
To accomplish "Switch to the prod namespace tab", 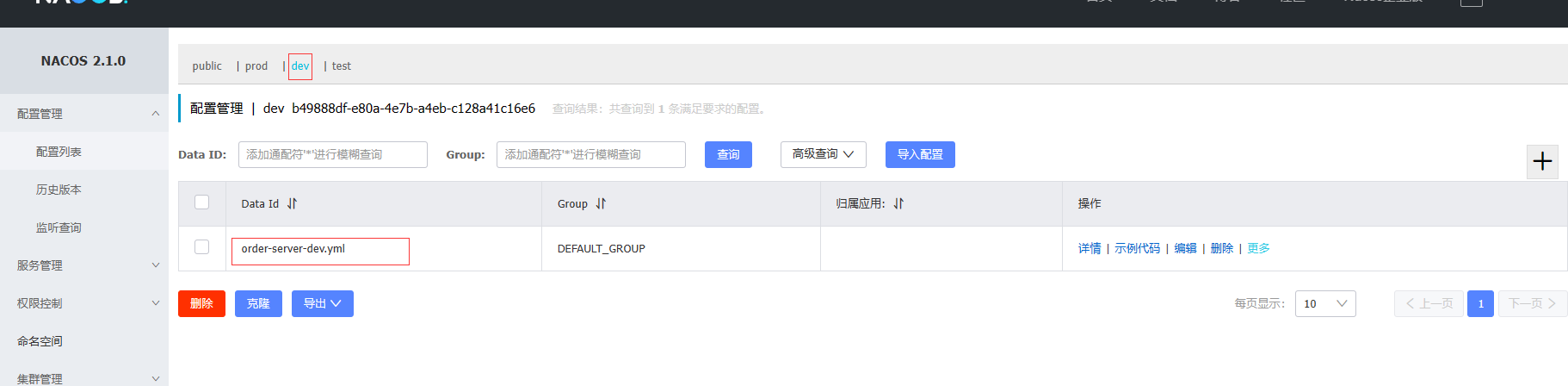I will [256, 66].
